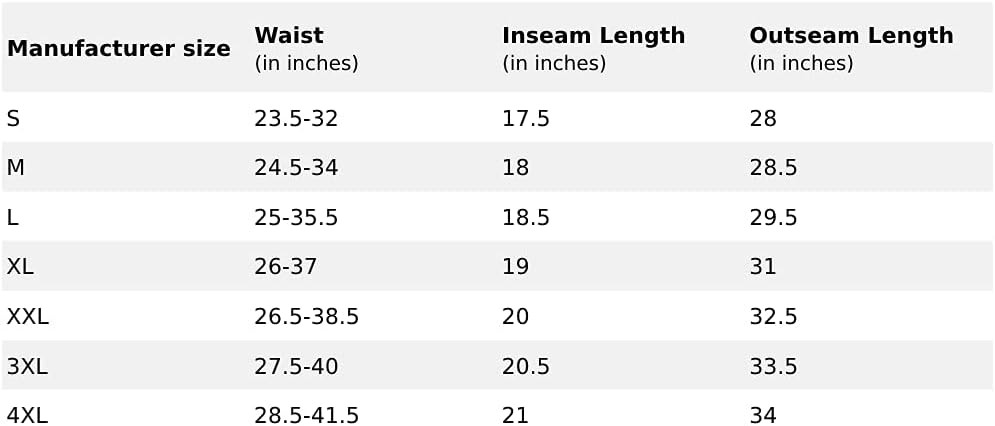Click inseam value 17.5
The image size is (995, 426).
click(526, 119)
